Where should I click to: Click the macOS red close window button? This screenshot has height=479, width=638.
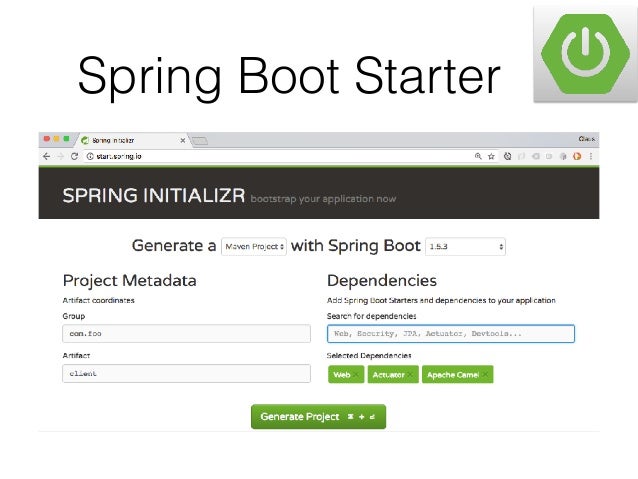point(47,139)
